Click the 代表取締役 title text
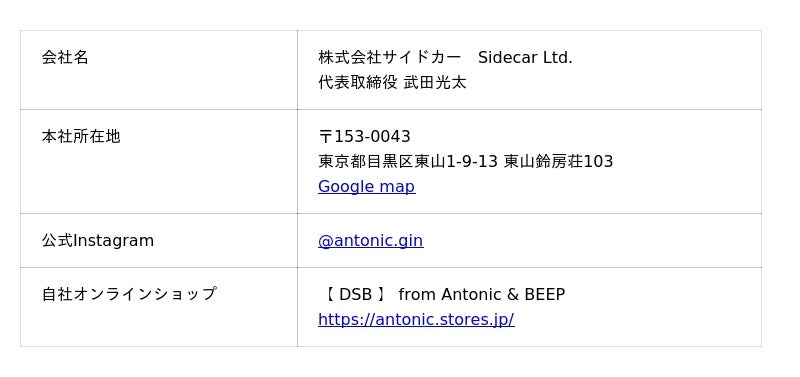 [358, 82]
